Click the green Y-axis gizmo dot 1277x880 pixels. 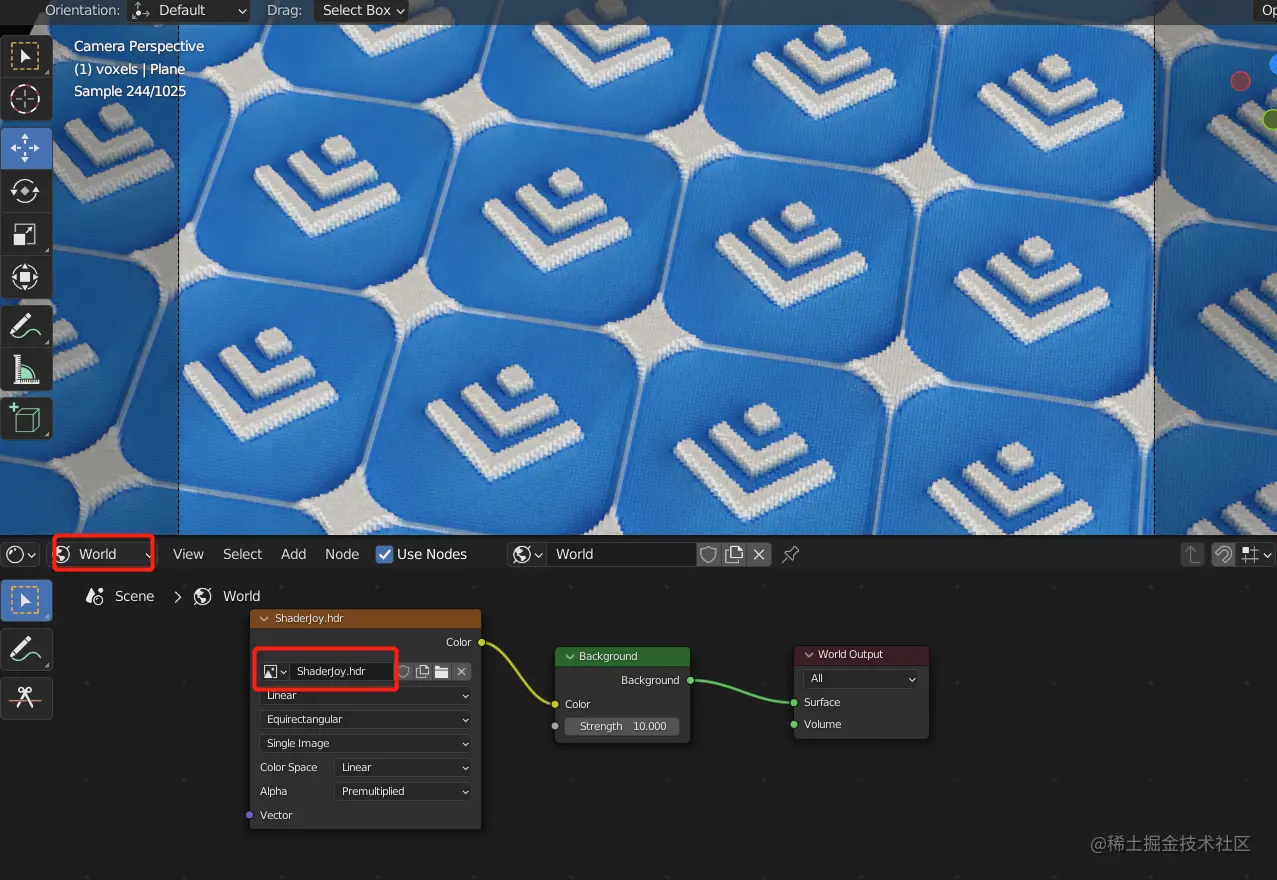coord(1271,120)
